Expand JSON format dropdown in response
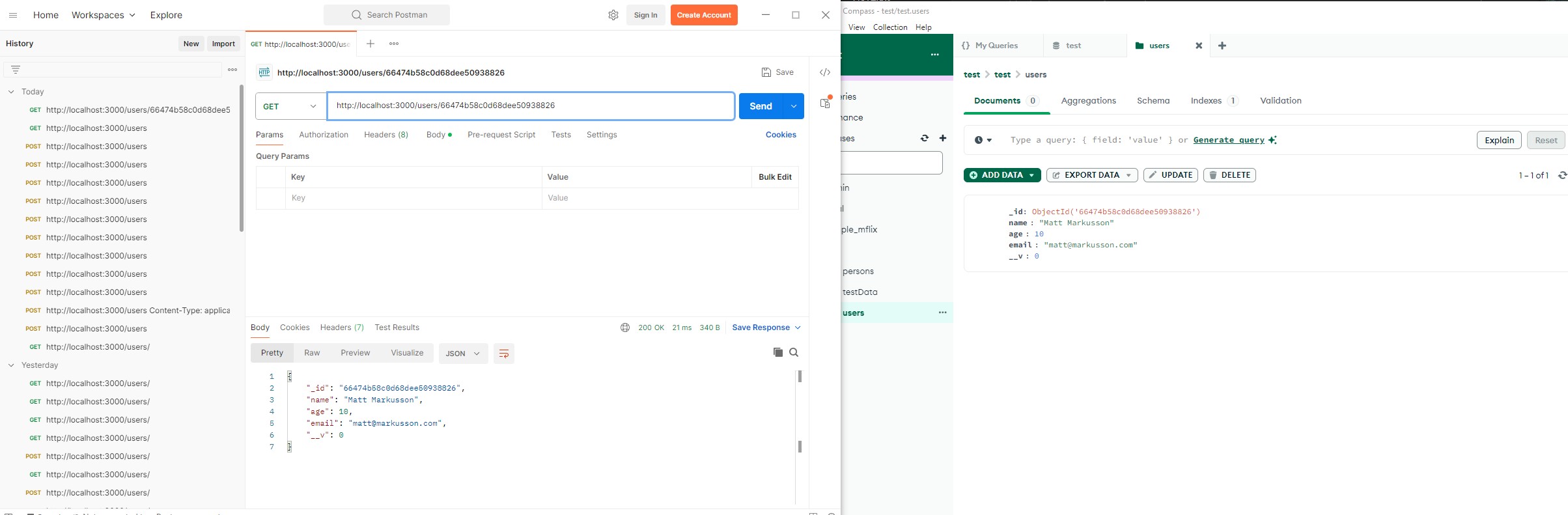 click(463, 354)
